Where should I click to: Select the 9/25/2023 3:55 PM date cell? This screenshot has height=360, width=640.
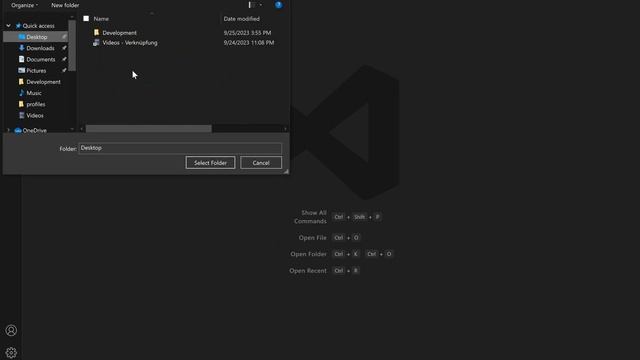click(x=247, y=33)
